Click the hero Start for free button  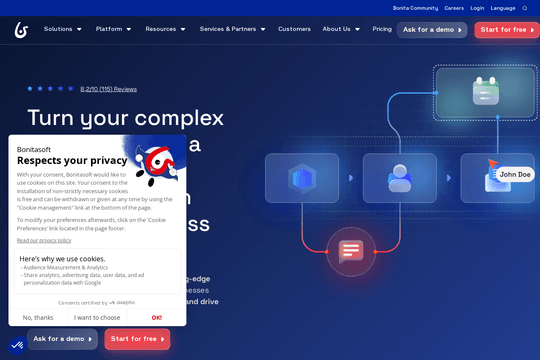[137, 339]
